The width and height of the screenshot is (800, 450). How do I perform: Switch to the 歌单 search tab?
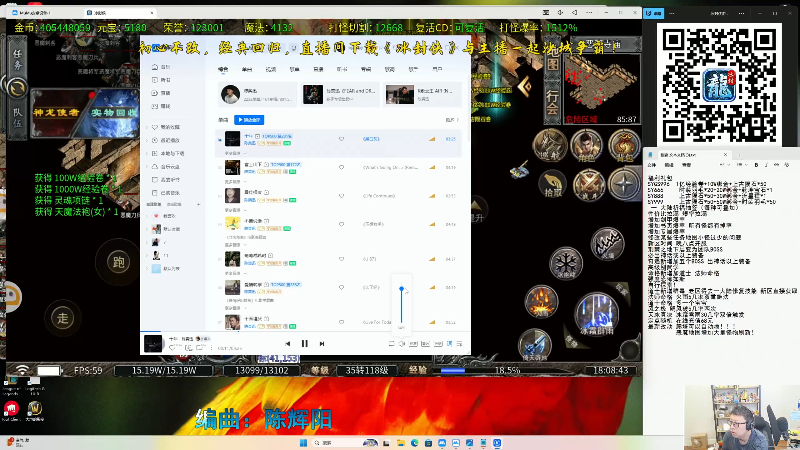point(294,69)
